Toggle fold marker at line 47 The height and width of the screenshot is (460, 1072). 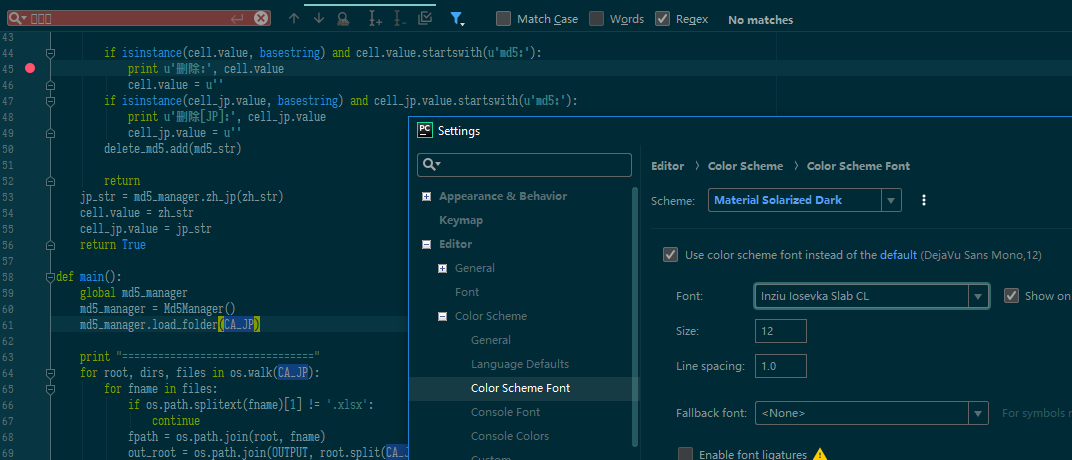pyautogui.click(x=50, y=100)
